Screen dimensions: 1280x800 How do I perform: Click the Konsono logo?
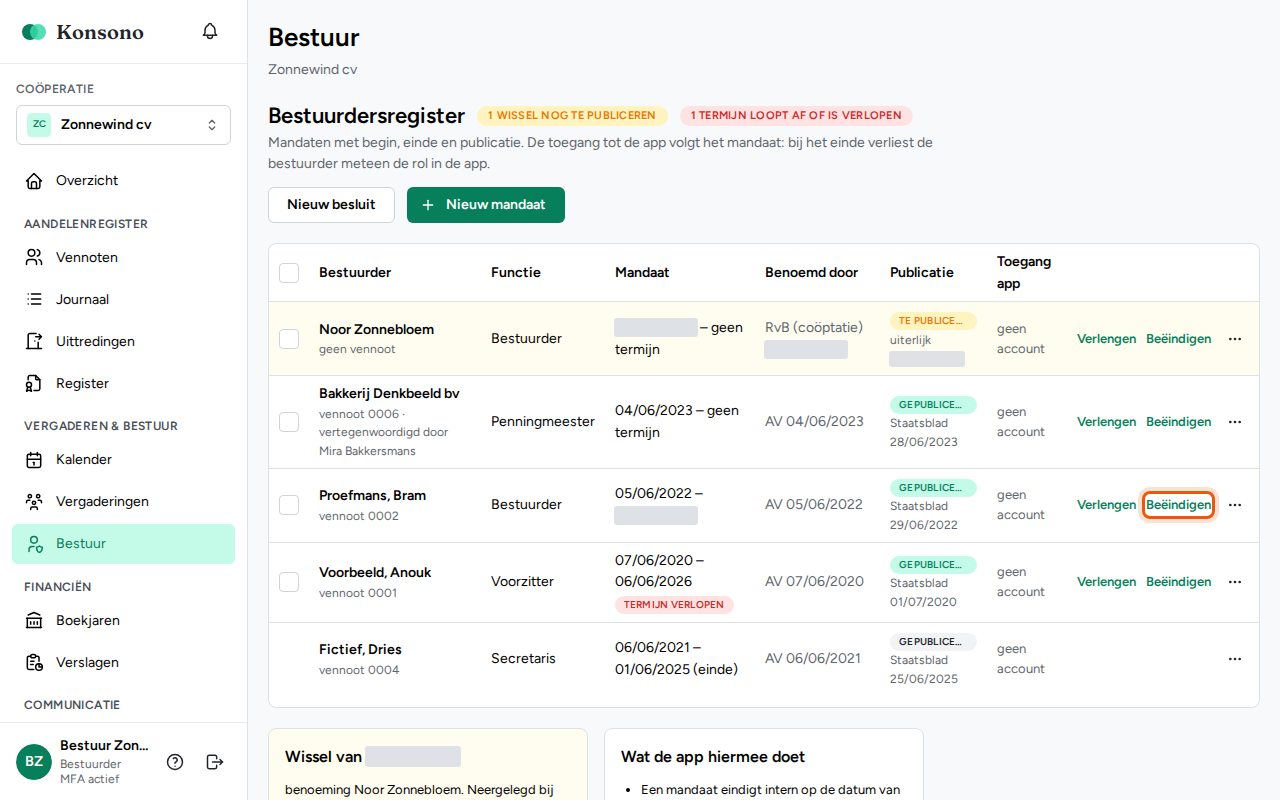pos(83,32)
